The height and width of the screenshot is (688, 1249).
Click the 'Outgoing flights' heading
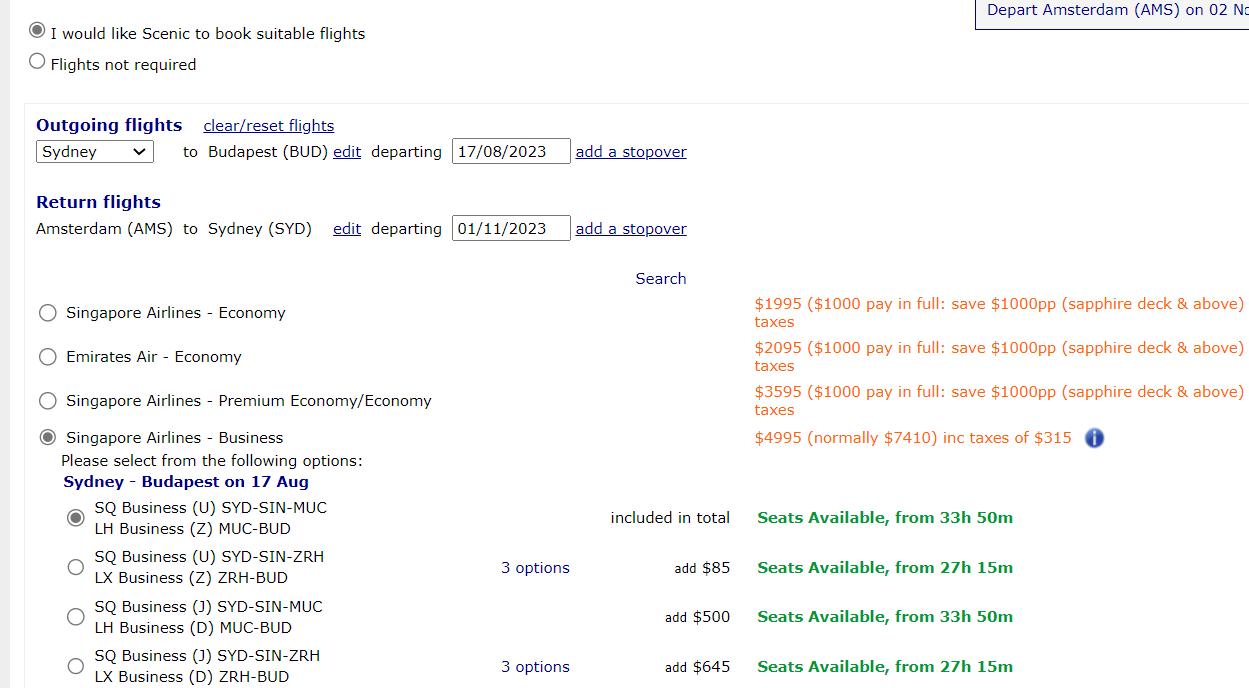(x=109, y=125)
